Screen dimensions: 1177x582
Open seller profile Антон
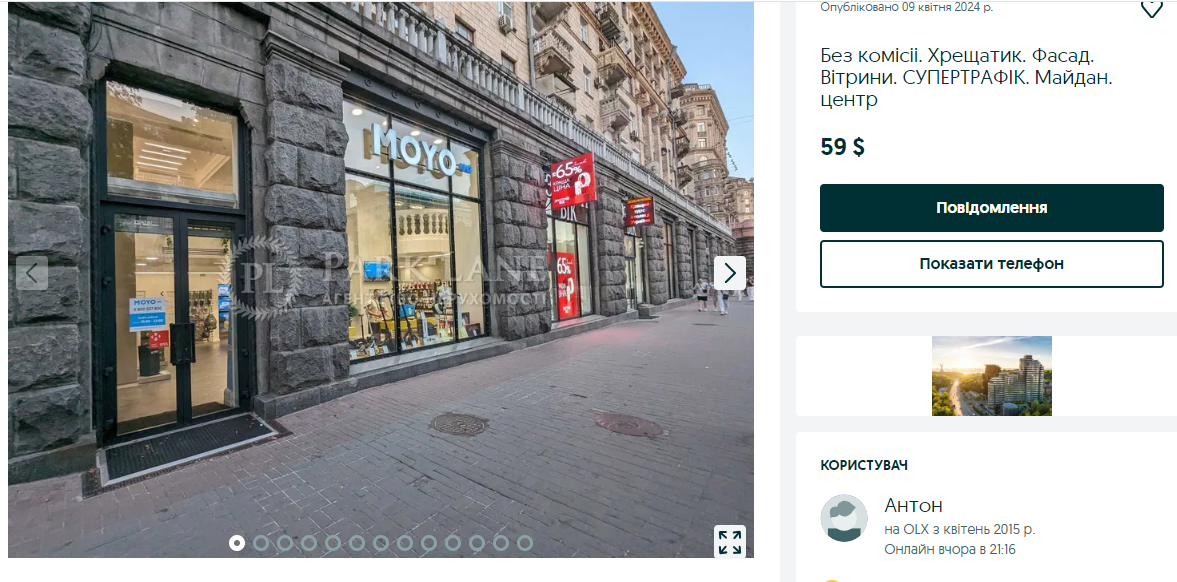(x=914, y=505)
